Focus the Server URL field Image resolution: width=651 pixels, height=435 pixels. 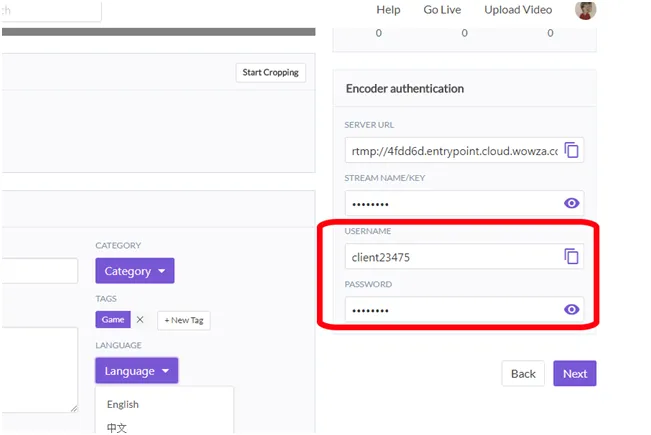pos(464,150)
